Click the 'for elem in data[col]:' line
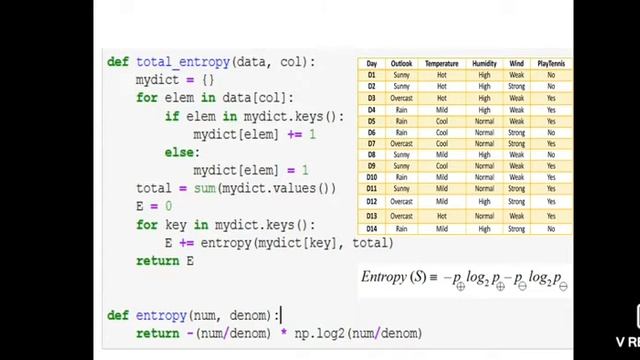The image size is (640, 360). coord(215,98)
